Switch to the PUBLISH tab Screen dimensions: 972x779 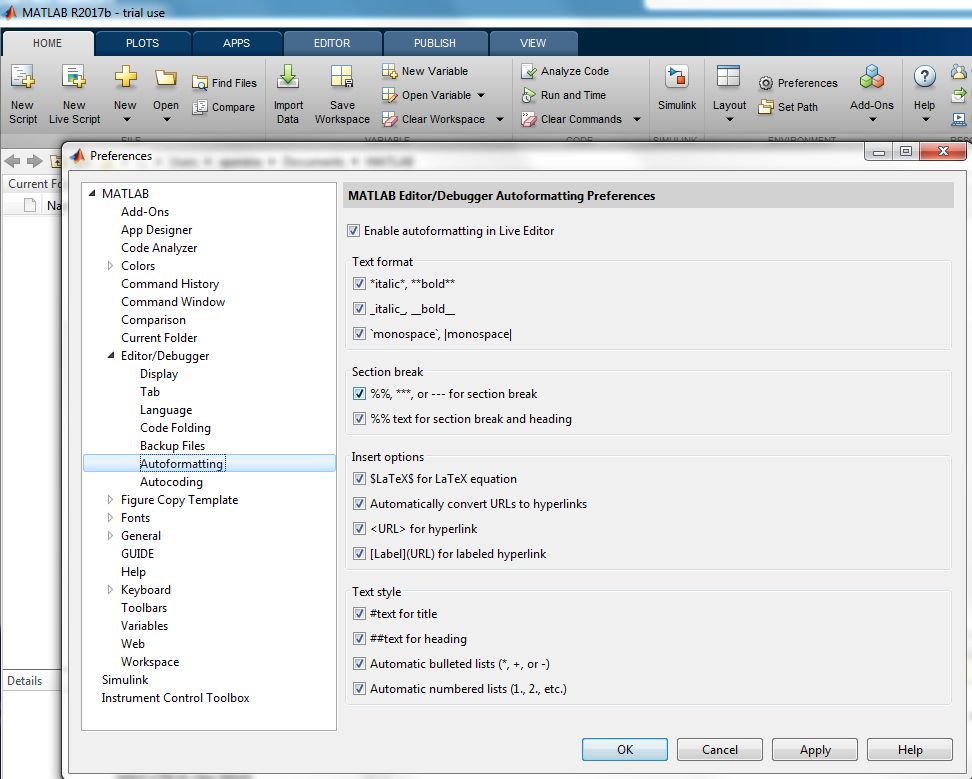(435, 43)
